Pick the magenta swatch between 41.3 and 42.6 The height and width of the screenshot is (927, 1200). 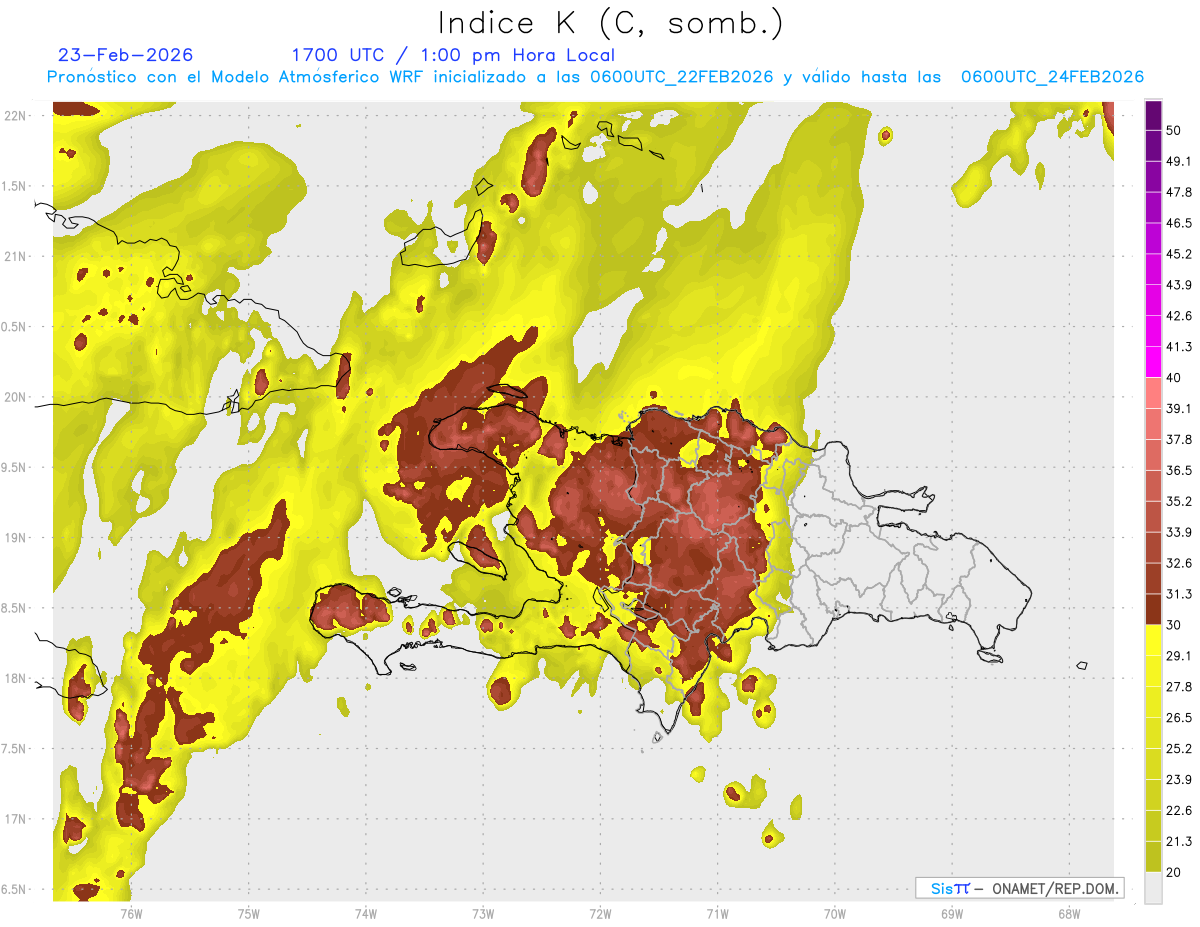1153,331
